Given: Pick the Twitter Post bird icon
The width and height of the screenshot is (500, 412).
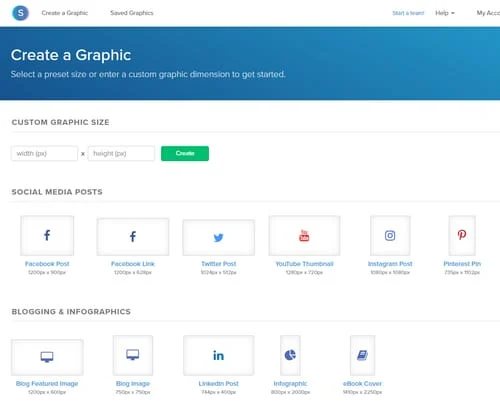Looking at the screenshot, I should point(218,238).
